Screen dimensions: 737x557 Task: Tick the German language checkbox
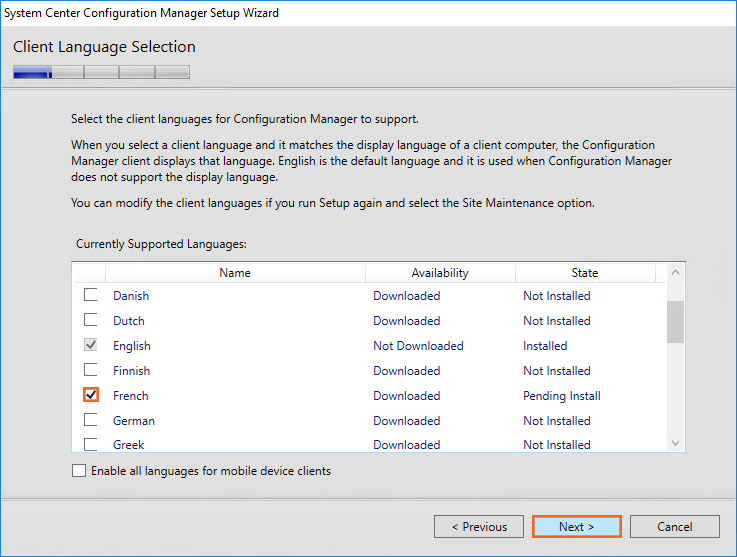tap(91, 420)
